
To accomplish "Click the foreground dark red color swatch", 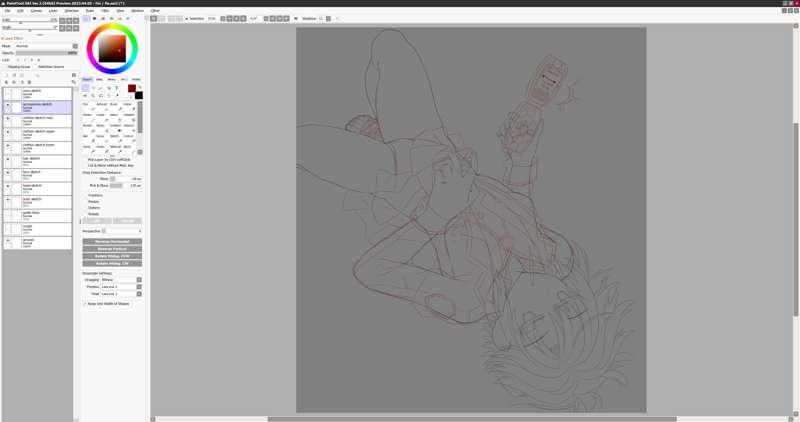I will tap(132, 88).
